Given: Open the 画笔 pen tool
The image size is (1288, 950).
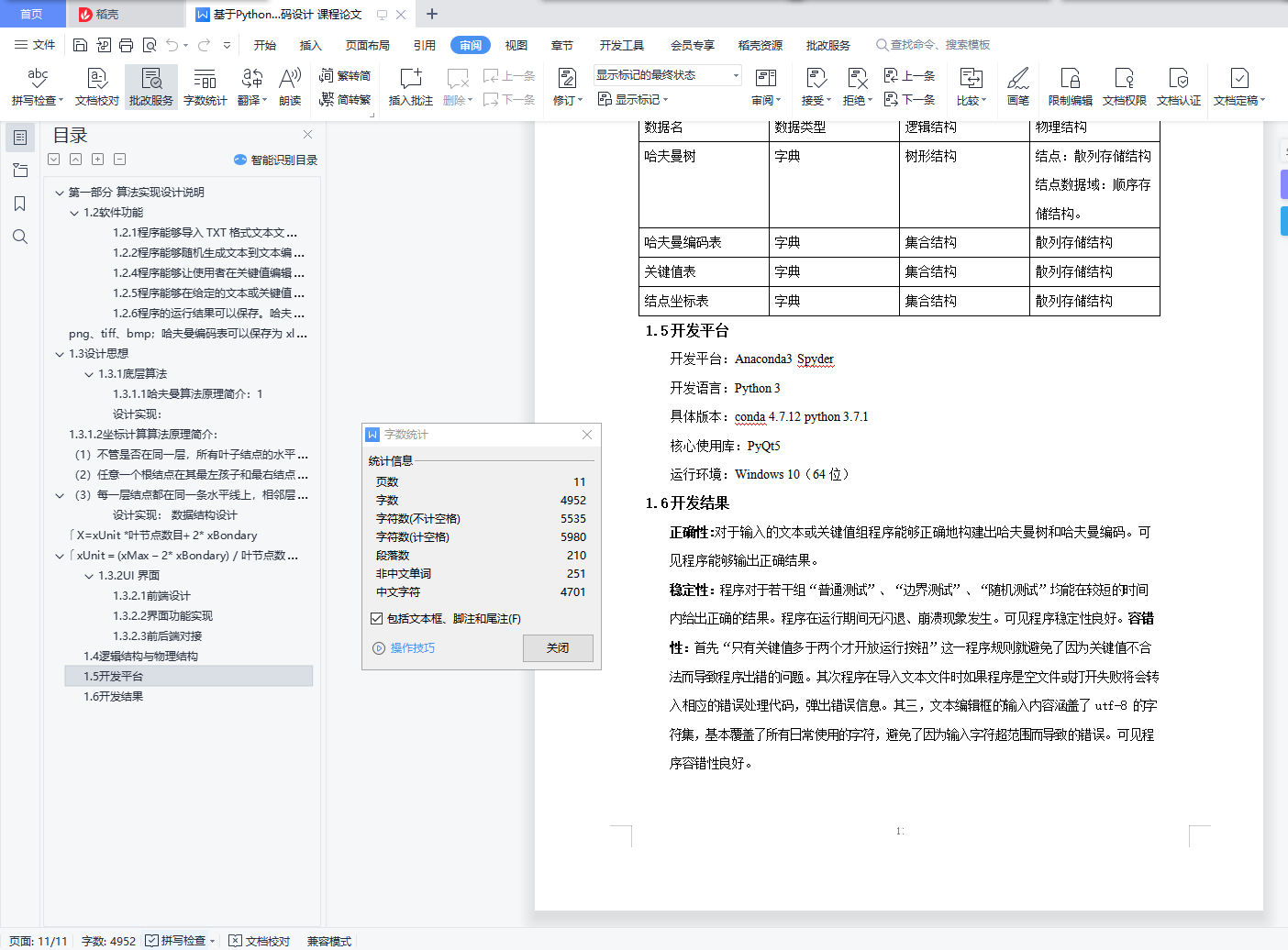Looking at the screenshot, I should [1018, 87].
